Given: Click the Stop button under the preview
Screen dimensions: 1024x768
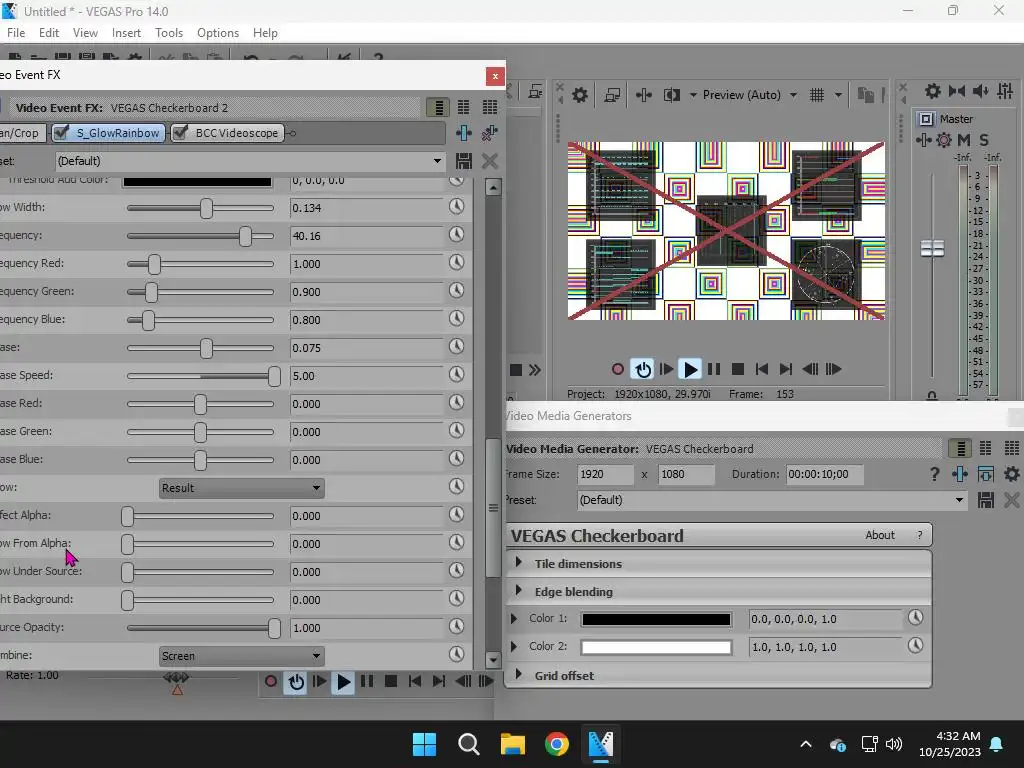Looking at the screenshot, I should coord(738,370).
